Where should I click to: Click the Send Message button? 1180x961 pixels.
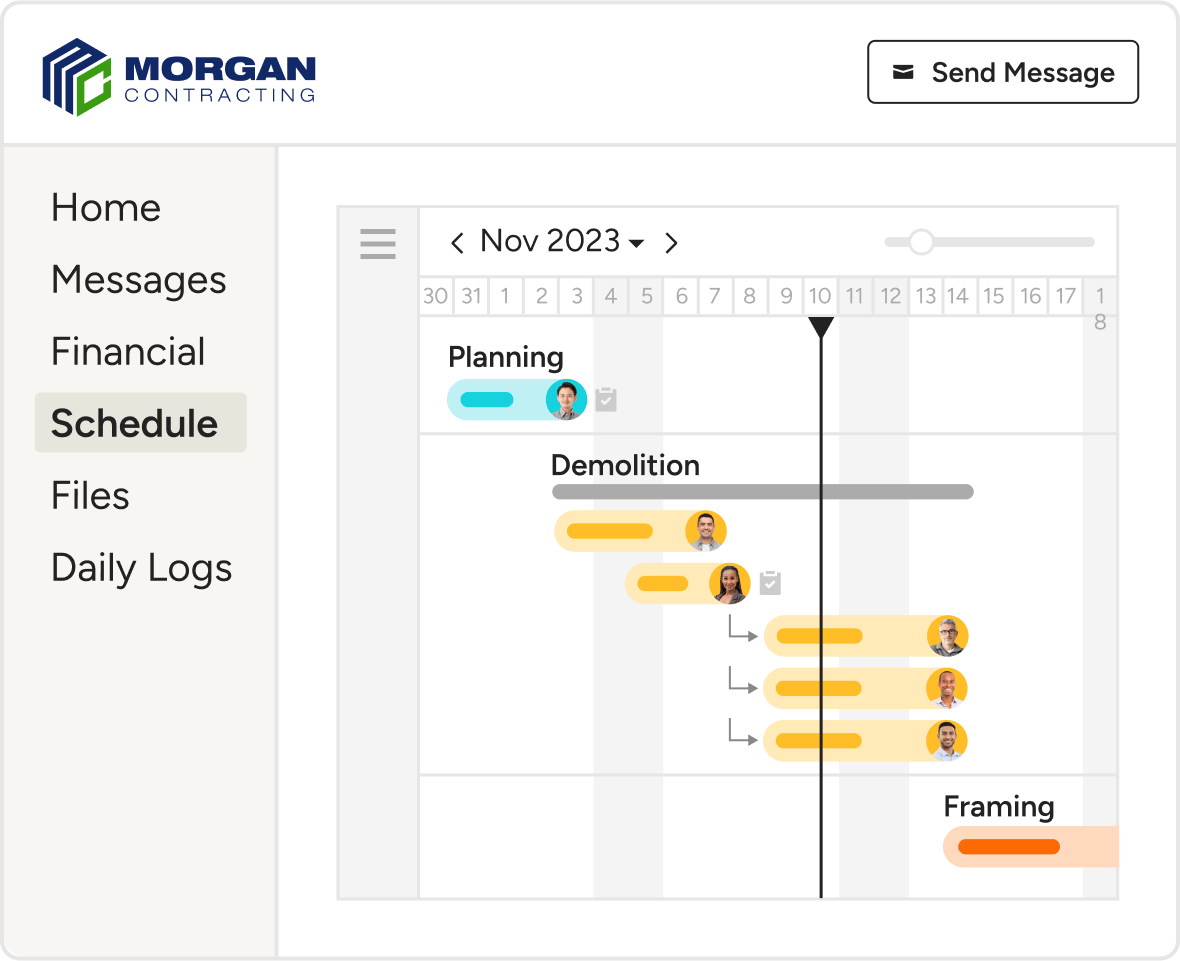[x=1002, y=72]
